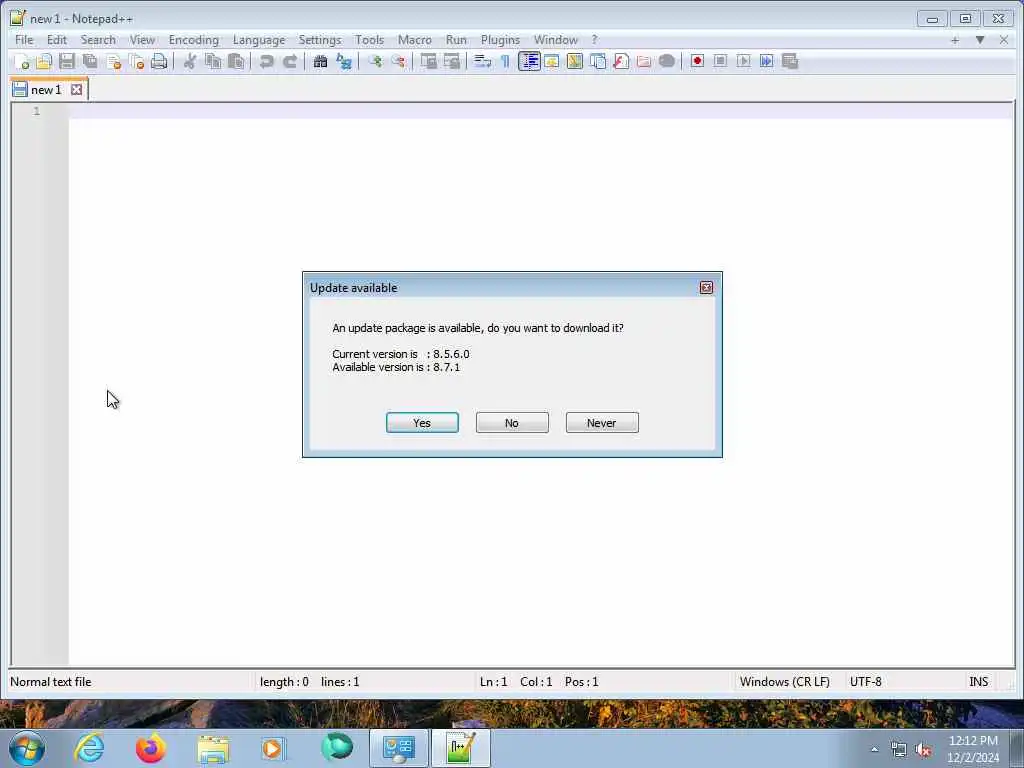This screenshot has width=1024, height=768.
Task: Open the Settings menu
Action: coord(320,40)
